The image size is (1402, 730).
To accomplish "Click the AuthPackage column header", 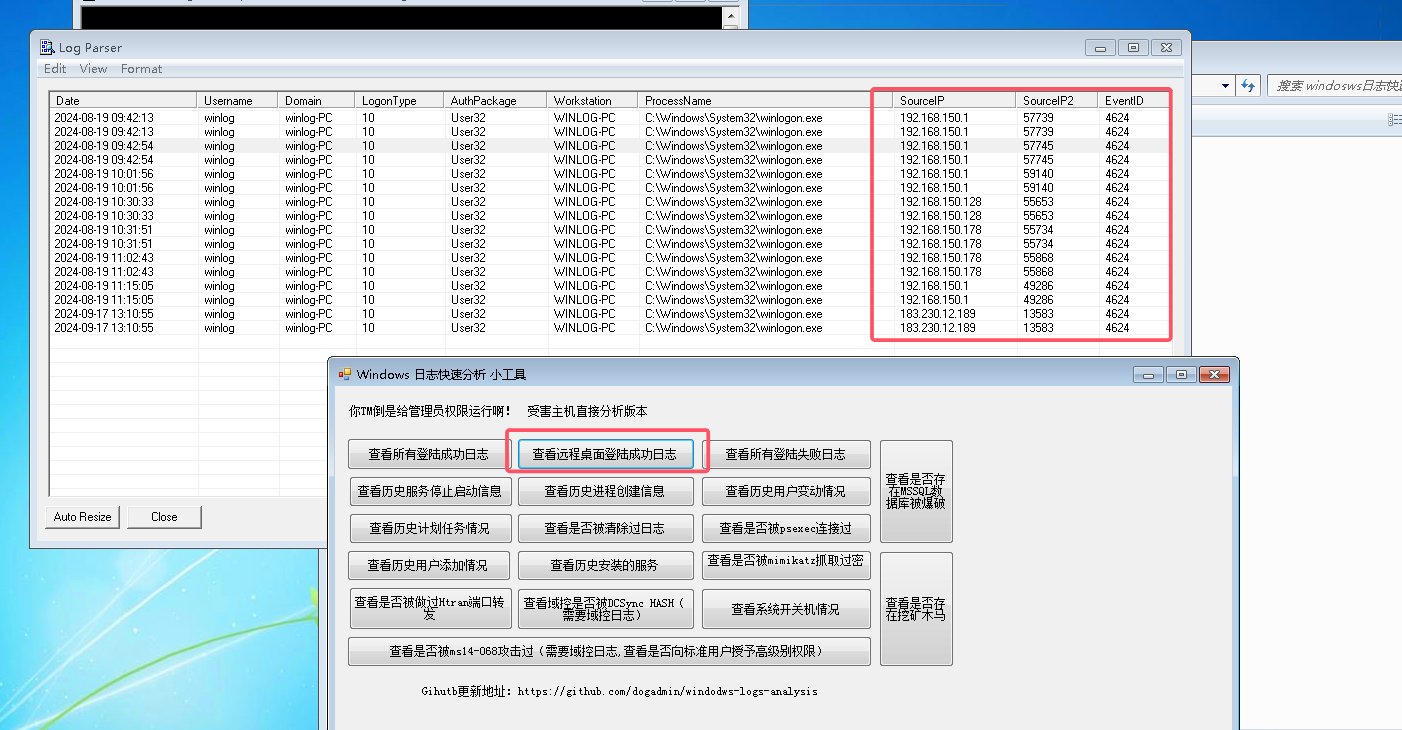I will point(496,100).
